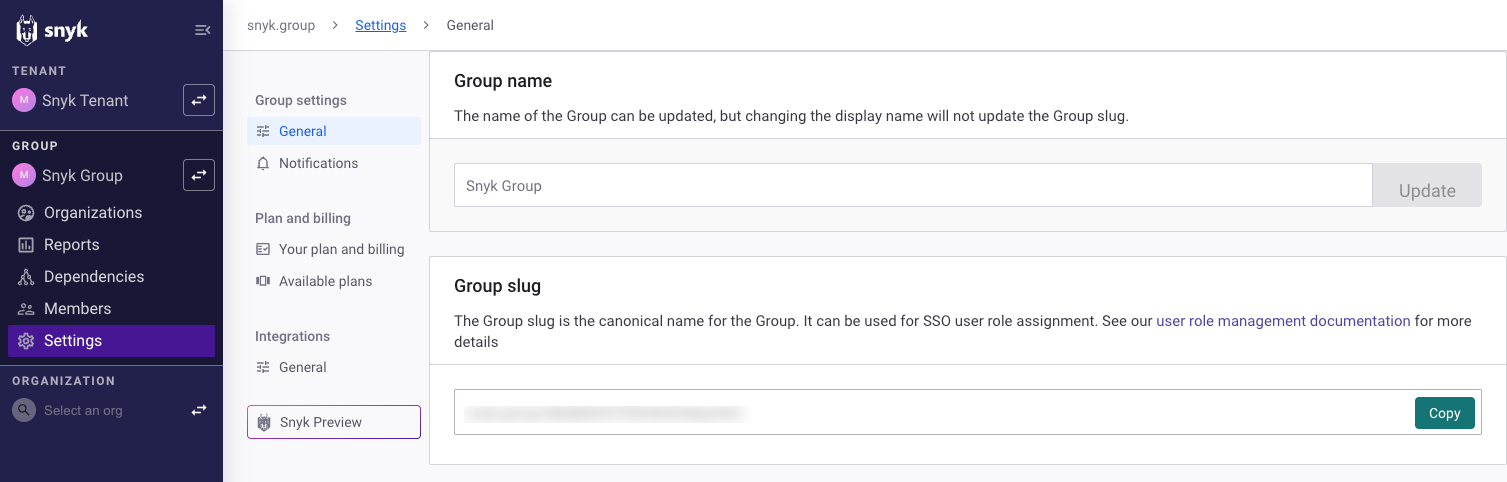The height and width of the screenshot is (482, 1507).
Task: Collapse the sidebar navigation menu icon
Action: point(202,30)
